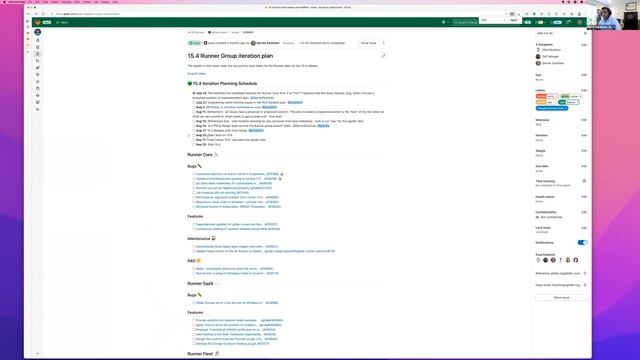Click browser back arrow
The image size is (640, 360).
[28, 14]
